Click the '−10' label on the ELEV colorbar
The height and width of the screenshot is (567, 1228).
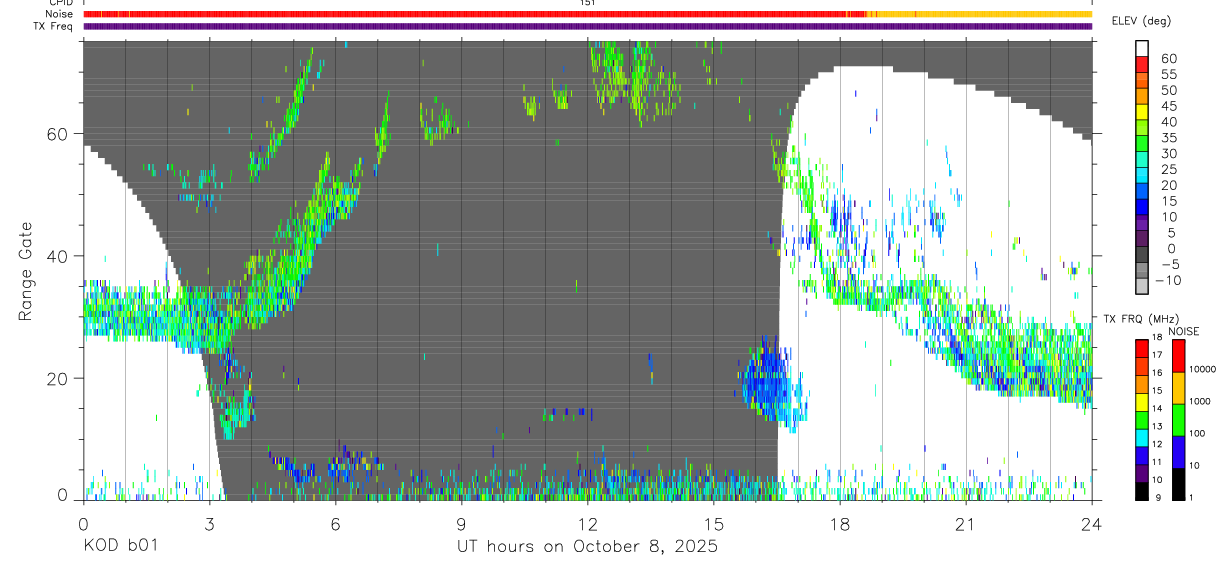(x=1168, y=280)
